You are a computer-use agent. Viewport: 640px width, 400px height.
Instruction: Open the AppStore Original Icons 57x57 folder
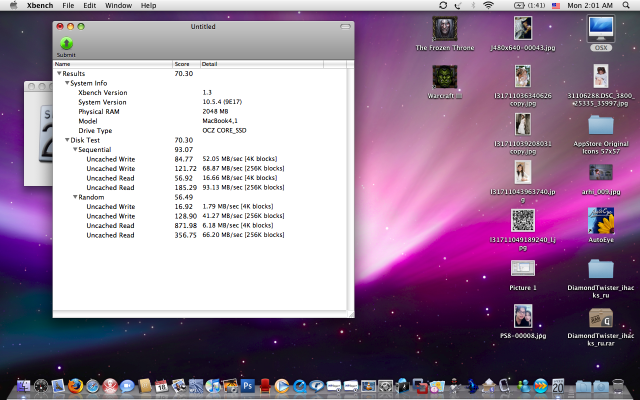[x=601, y=125]
